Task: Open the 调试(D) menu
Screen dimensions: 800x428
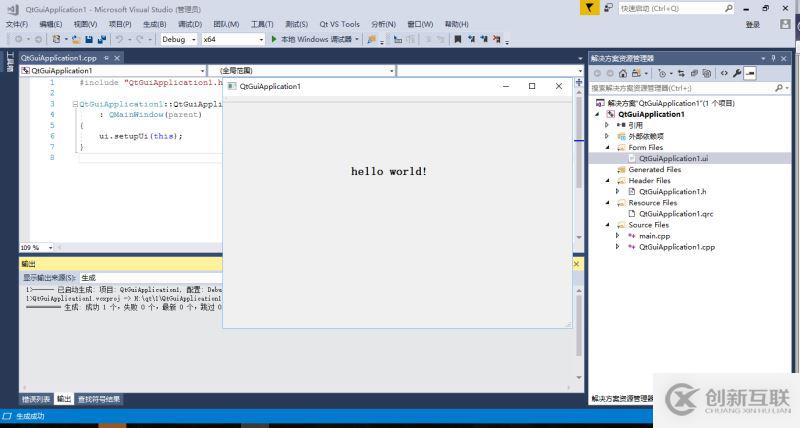Action: 190,24
